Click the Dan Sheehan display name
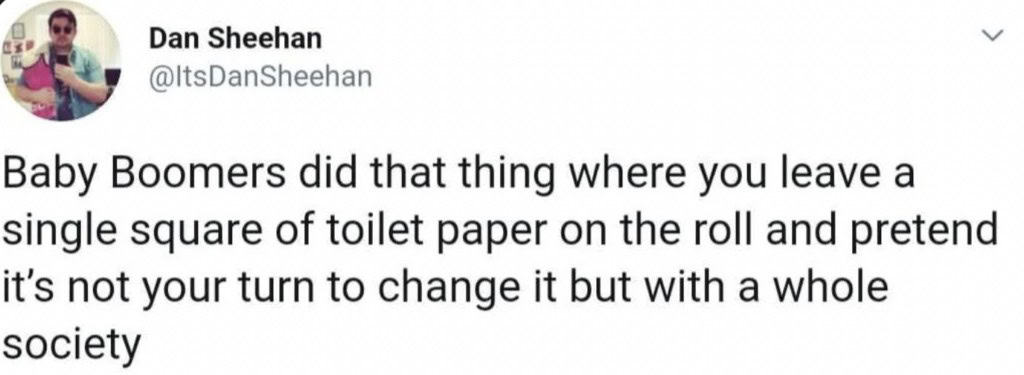Screen dimensions: 1024x375 click(x=235, y=39)
